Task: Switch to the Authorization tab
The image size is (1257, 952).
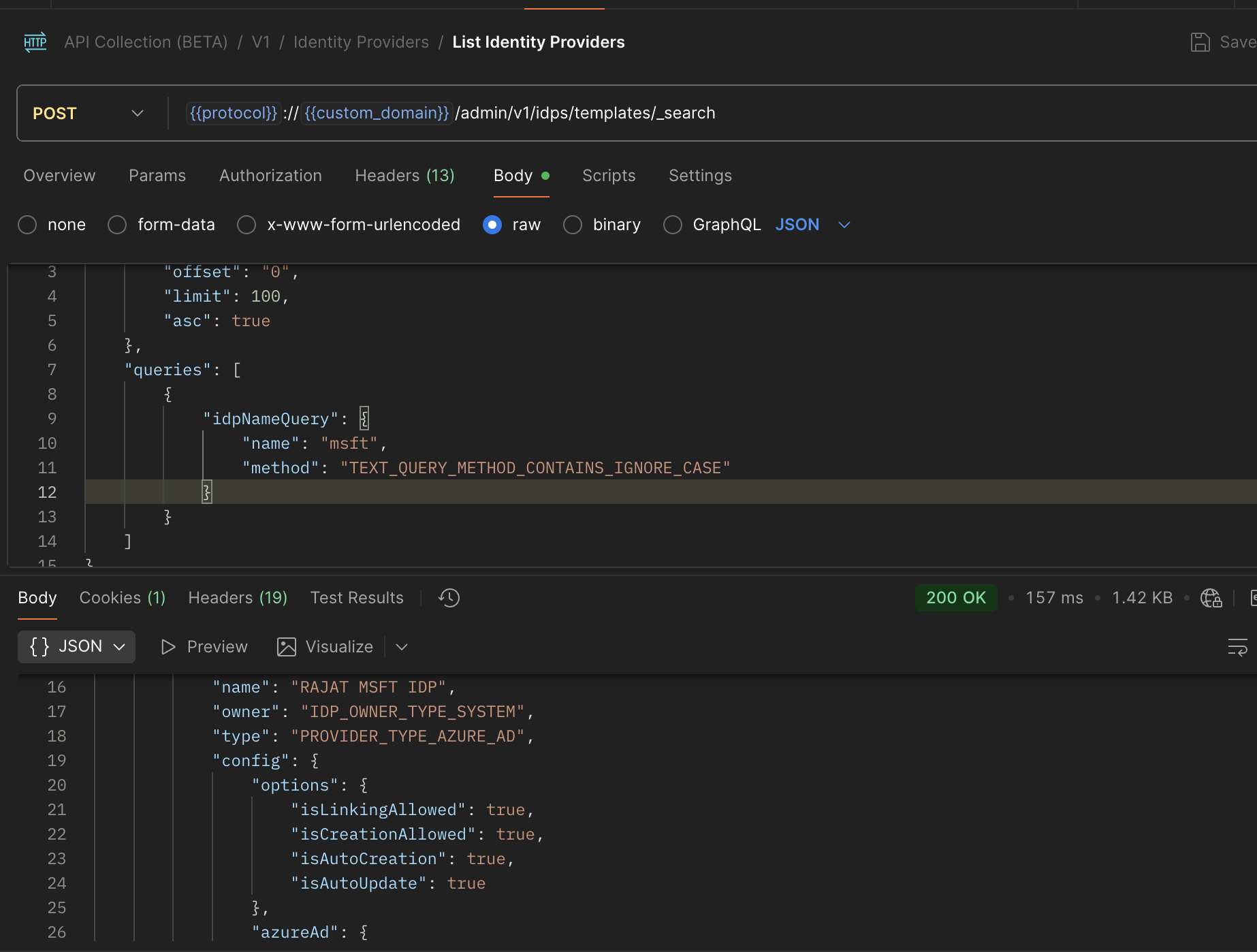Action: point(270,176)
